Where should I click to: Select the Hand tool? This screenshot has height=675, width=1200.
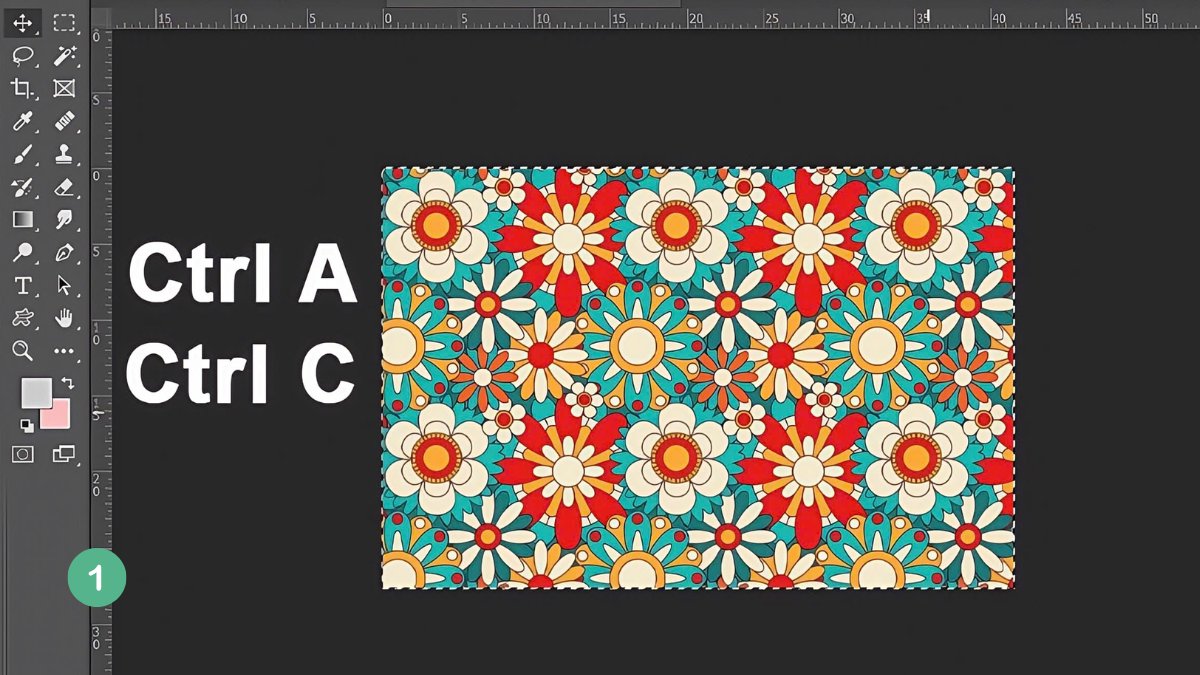click(64, 318)
